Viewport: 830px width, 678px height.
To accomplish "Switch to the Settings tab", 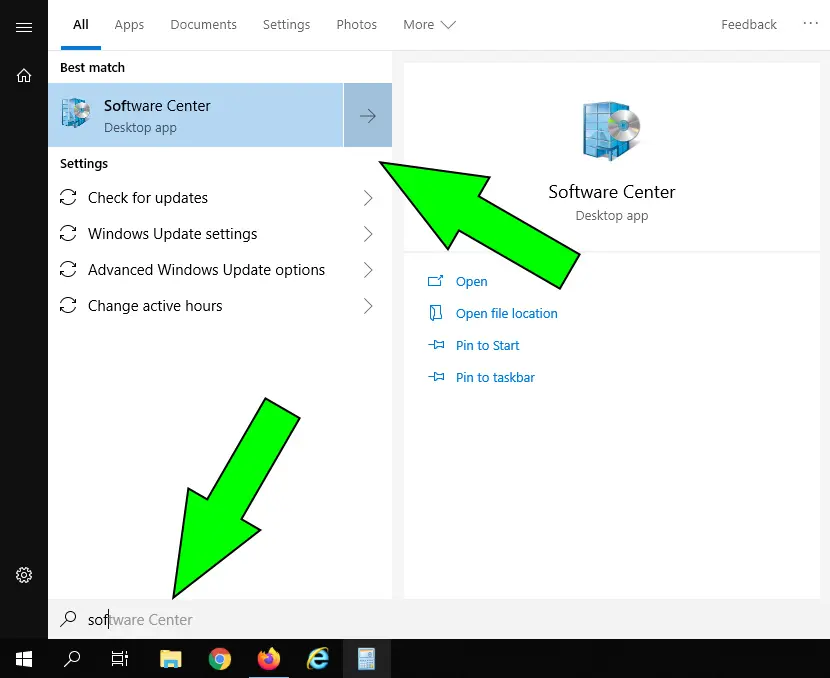I will 286,24.
